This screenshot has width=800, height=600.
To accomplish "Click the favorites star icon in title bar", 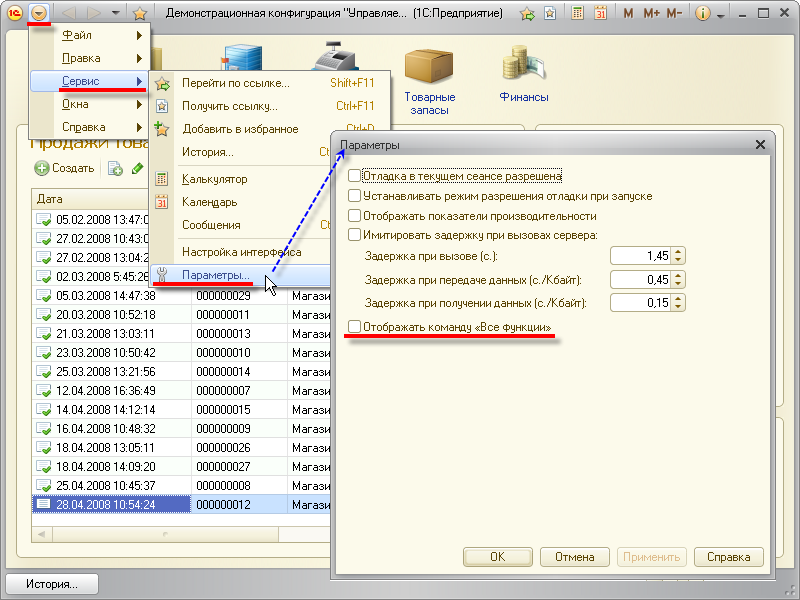I will (140, 14).
